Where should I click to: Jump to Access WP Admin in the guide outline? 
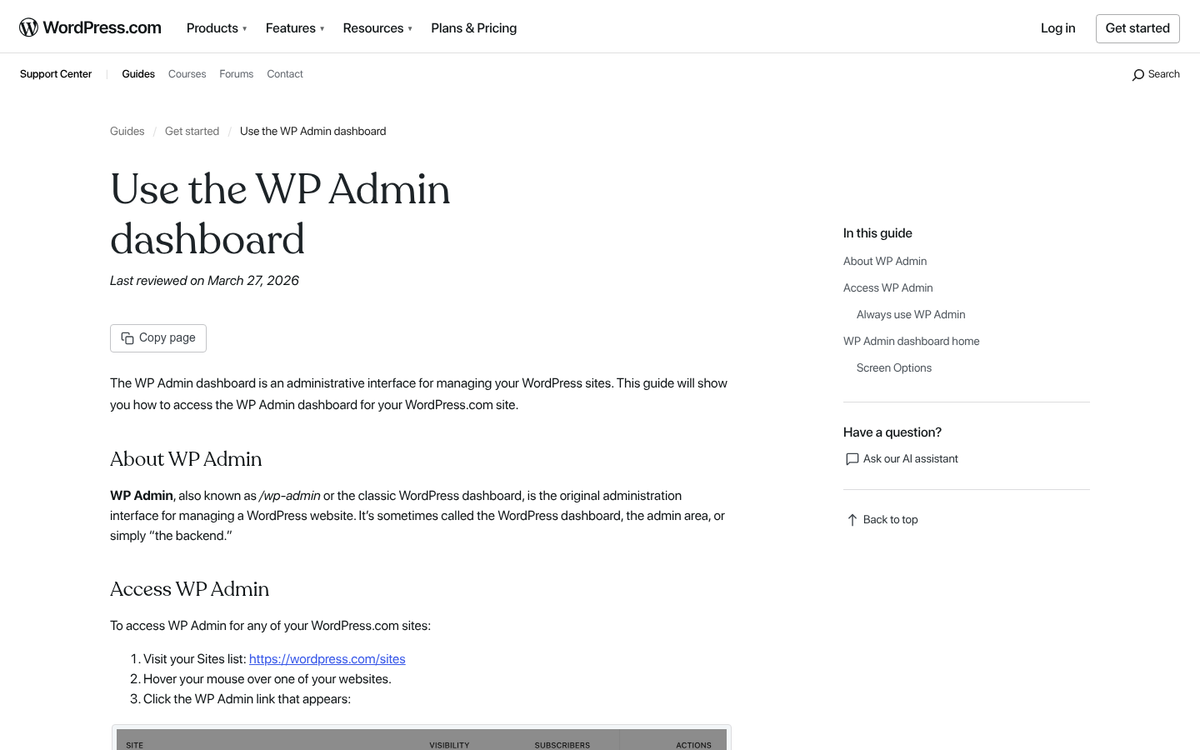pos(888,287)
